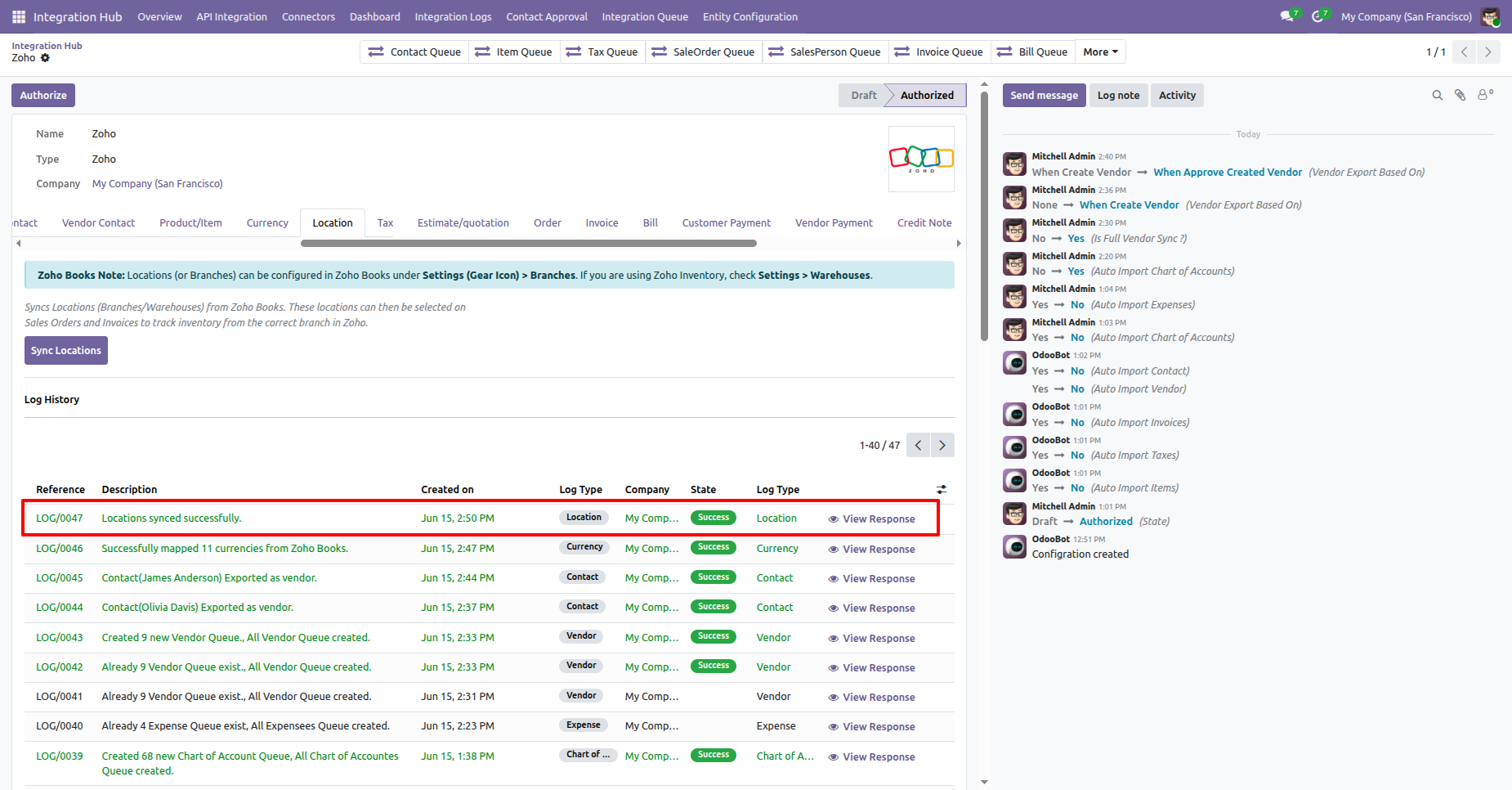
Task: Open the activities clock icon
Action: tap(1319, 16)
